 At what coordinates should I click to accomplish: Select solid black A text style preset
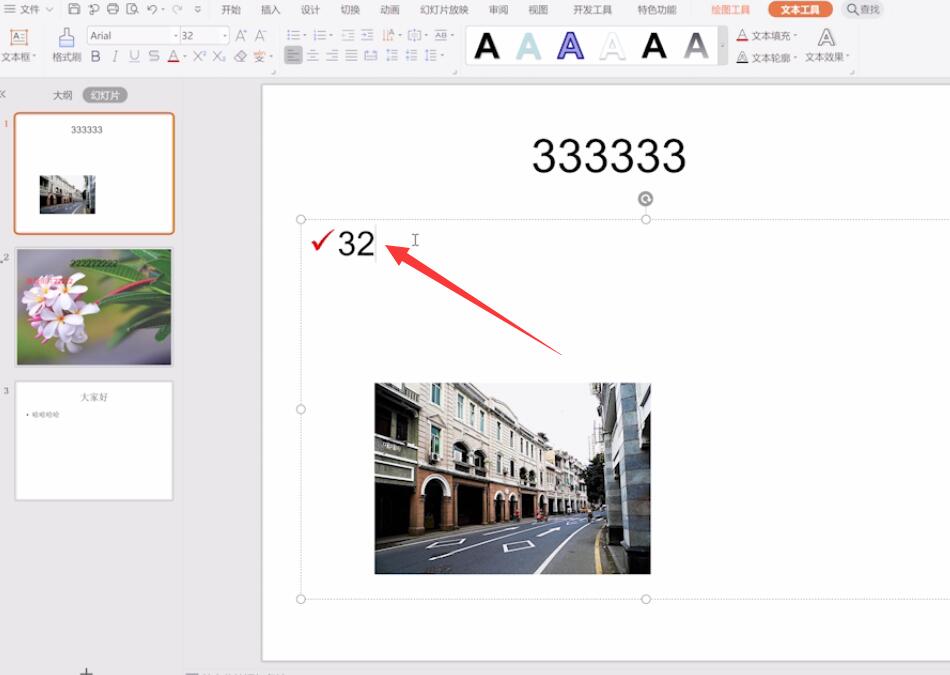click(487, 46)
